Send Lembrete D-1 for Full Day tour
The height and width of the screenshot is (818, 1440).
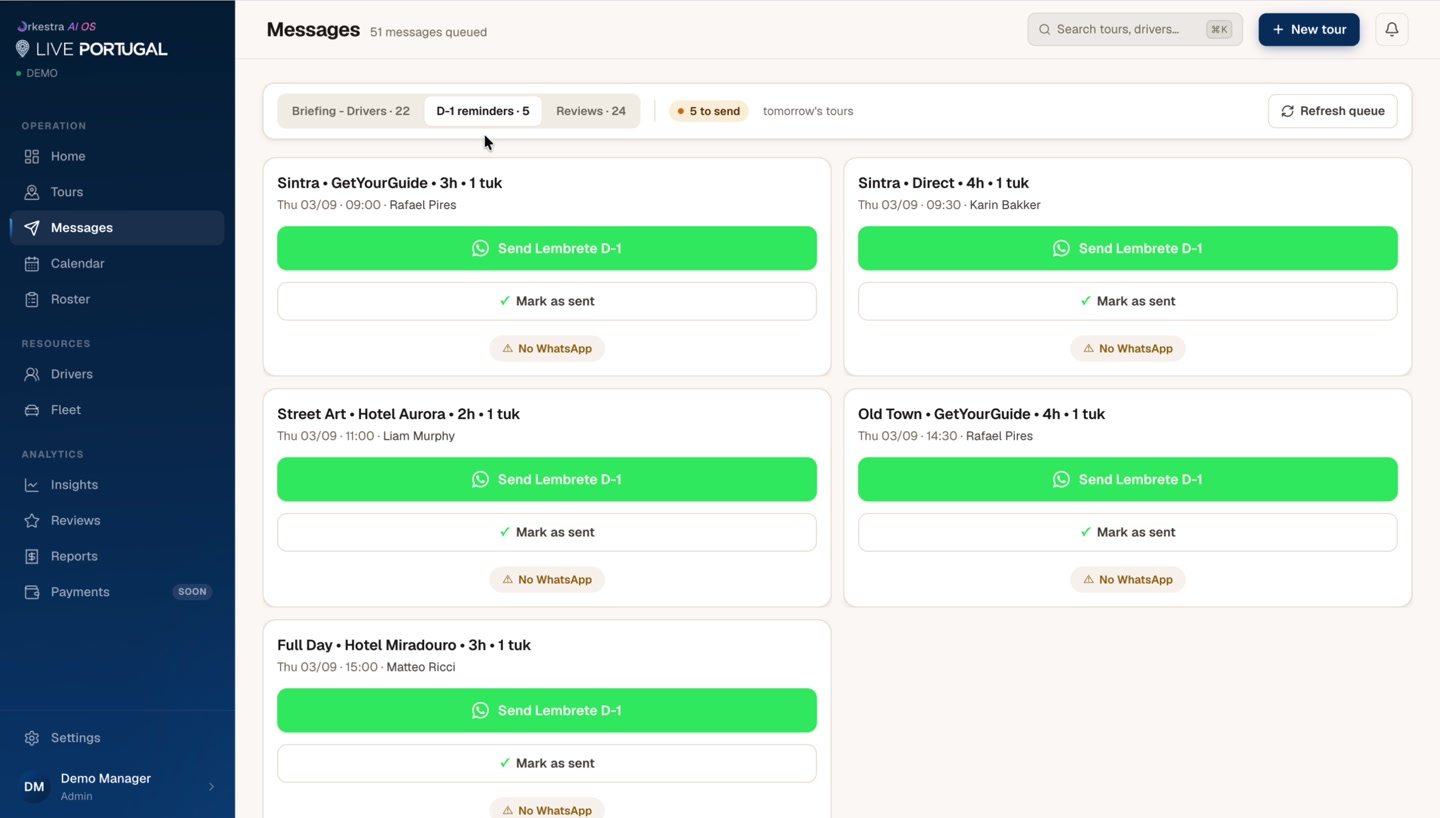tap(547, 710)
